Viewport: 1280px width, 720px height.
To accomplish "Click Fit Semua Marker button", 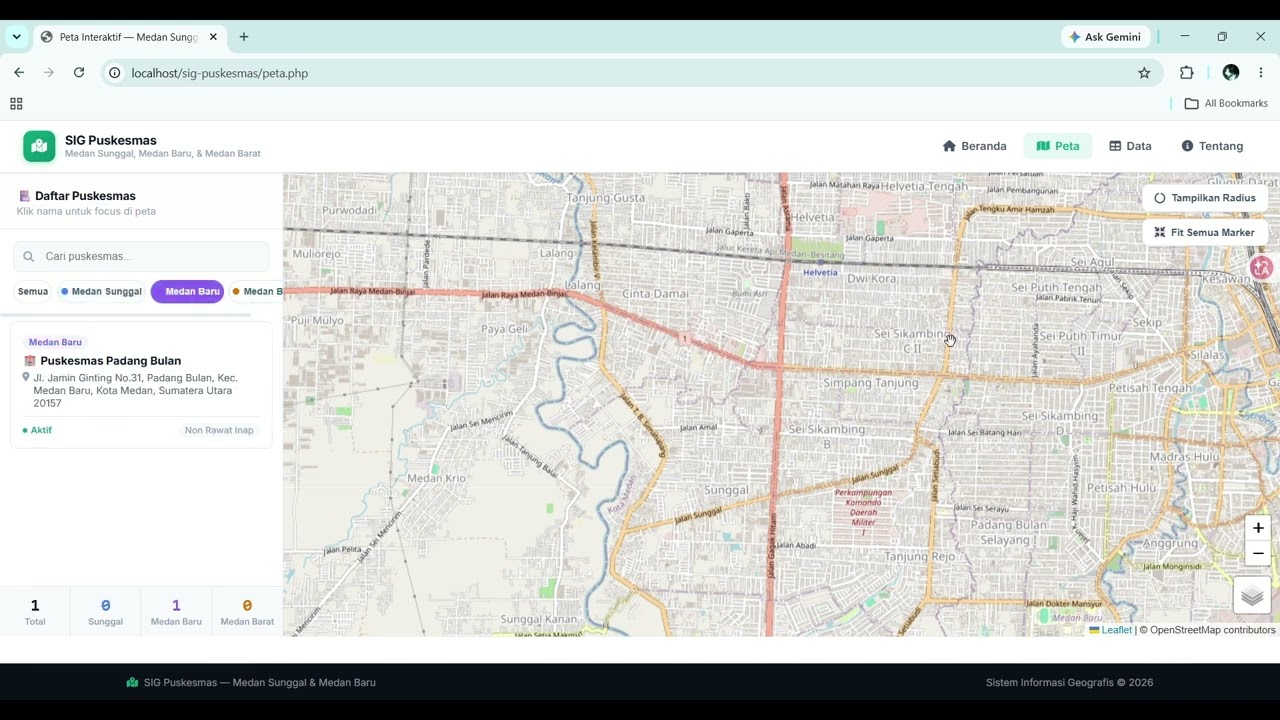I will (x=1204, y=232).
